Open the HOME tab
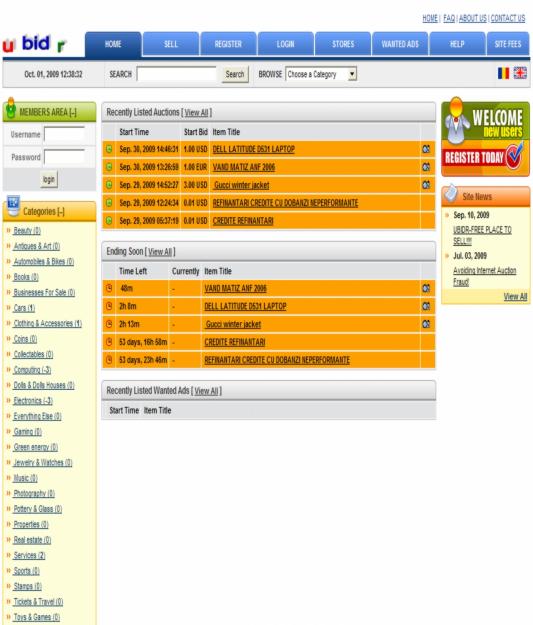 113,44
